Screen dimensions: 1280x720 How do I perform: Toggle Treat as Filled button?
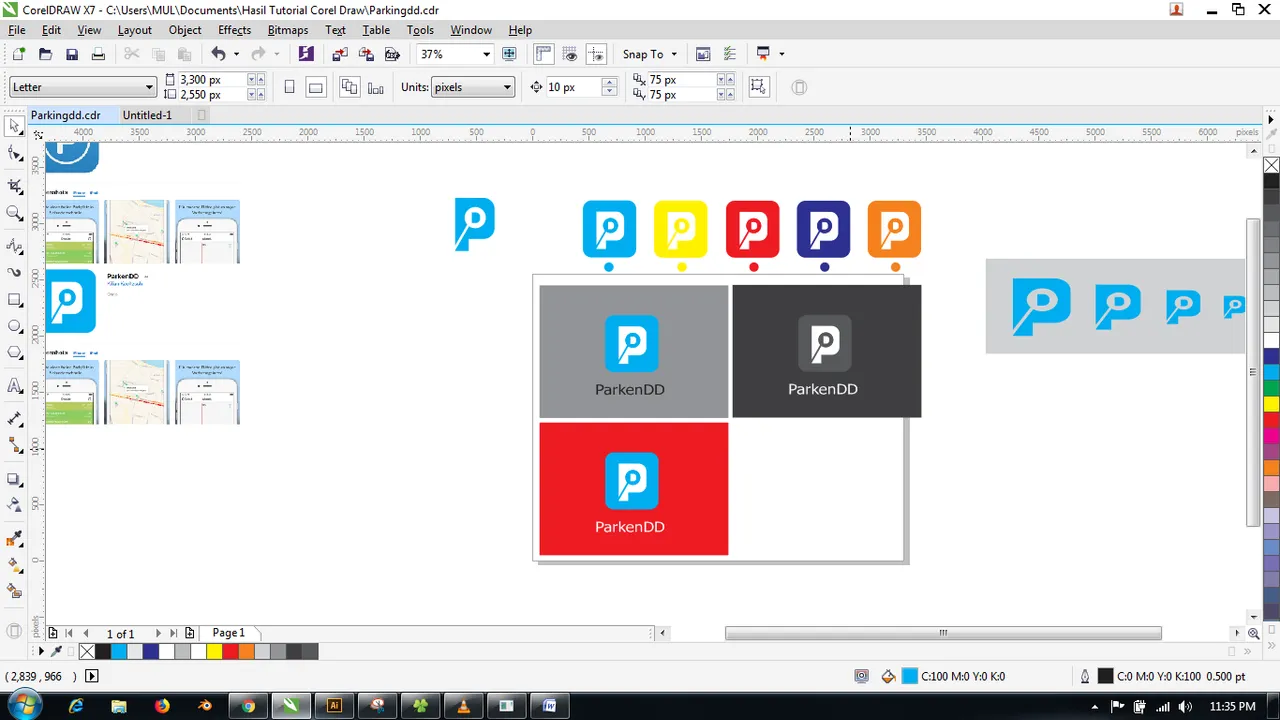[x=758, y=87]
